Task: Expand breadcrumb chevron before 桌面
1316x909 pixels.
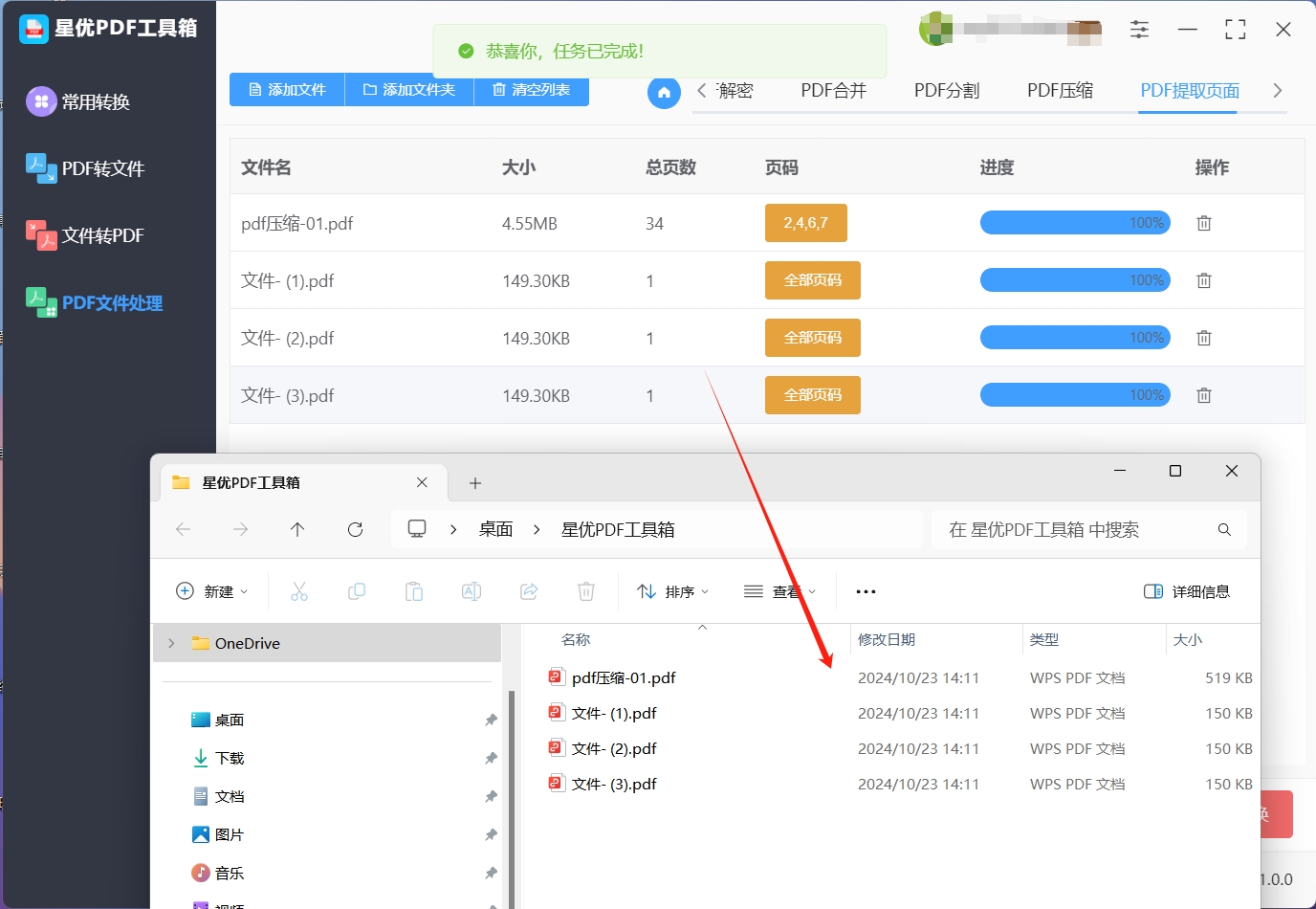Action: 453,529
